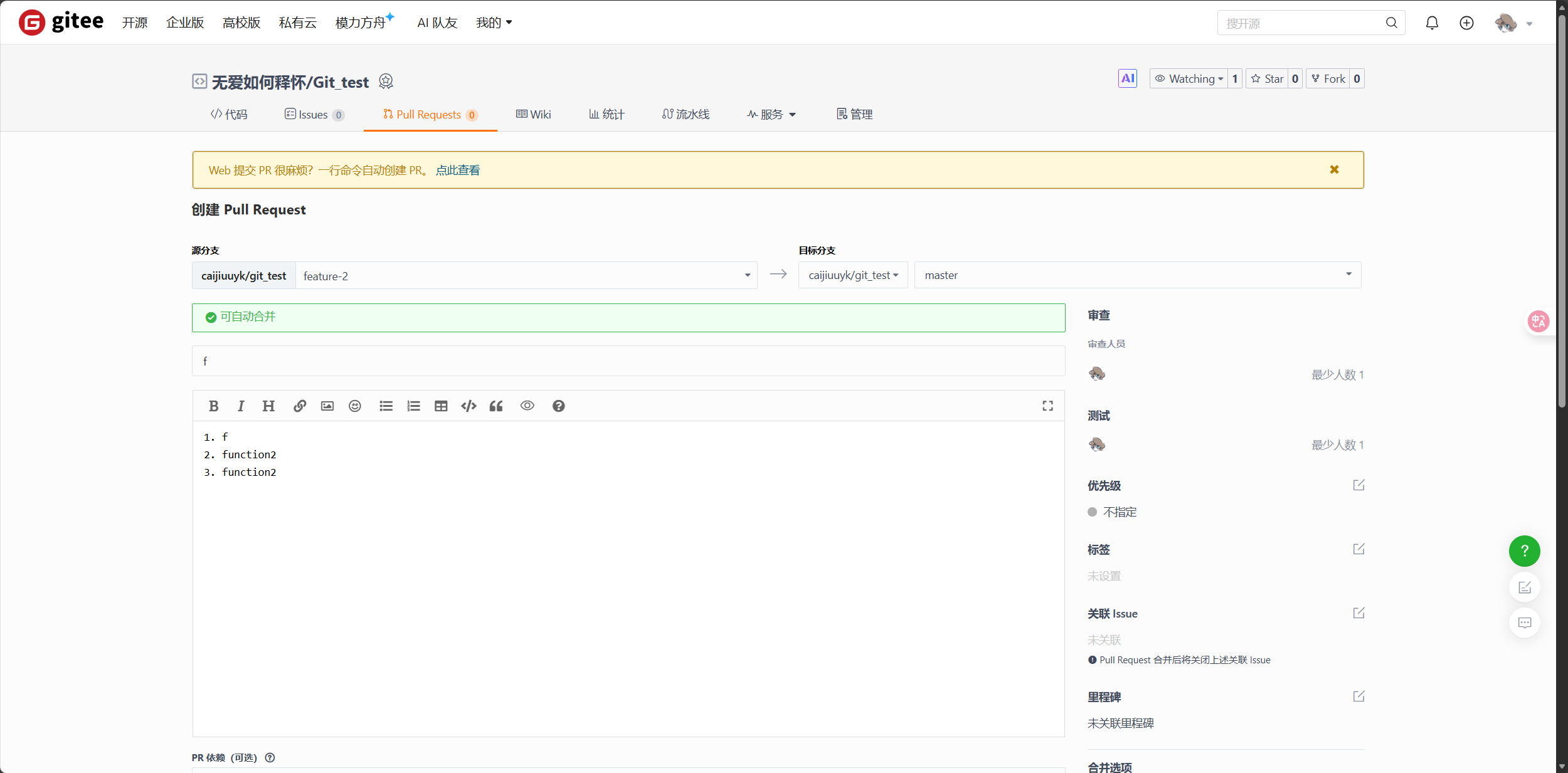Click the notifications bell icon
Screen dimensions: 1568x773
click(x=1432, y=23)
